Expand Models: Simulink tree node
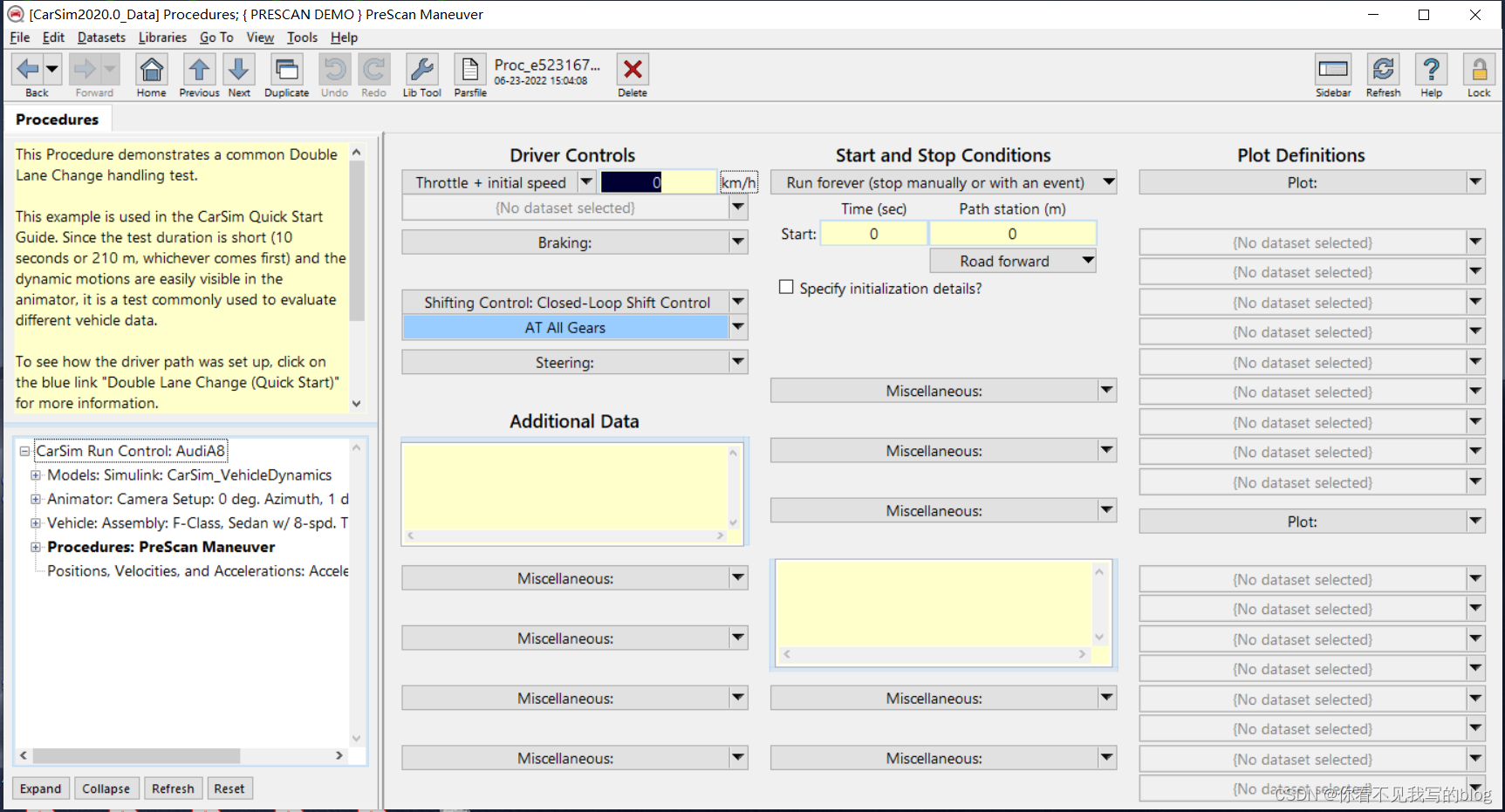1505x812 pixels. 36,475
